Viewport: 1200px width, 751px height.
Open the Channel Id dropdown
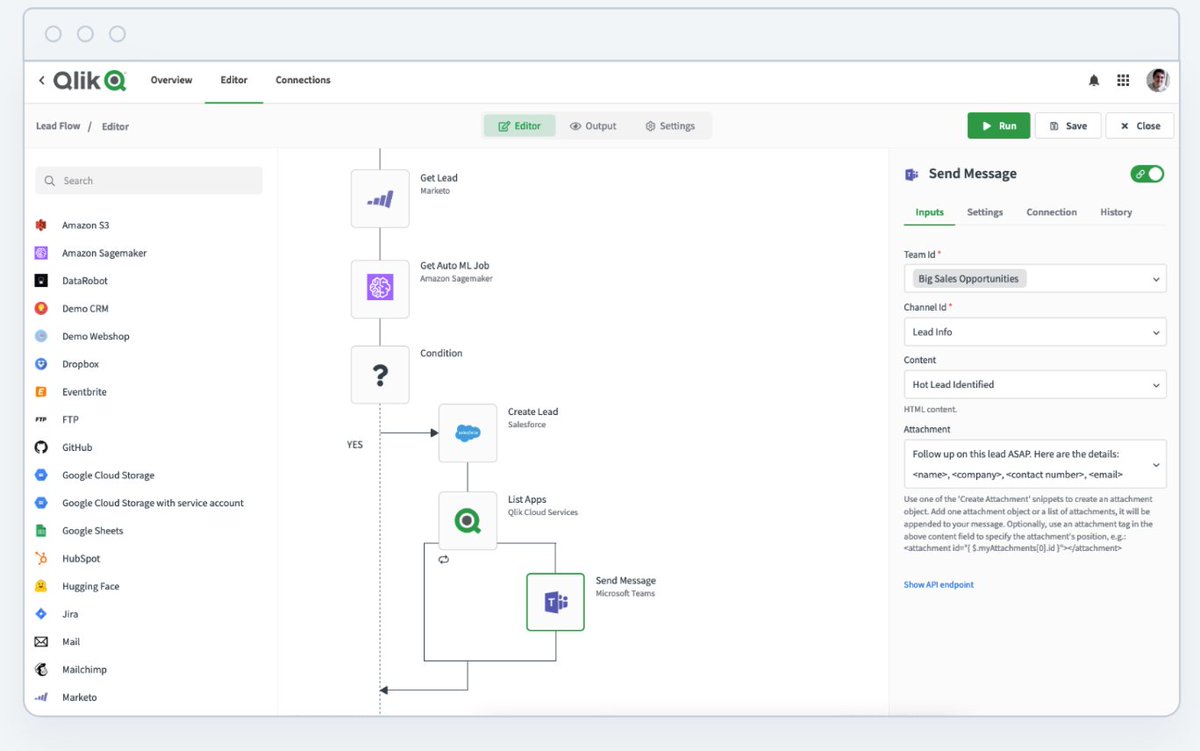tap(1034, 331)
